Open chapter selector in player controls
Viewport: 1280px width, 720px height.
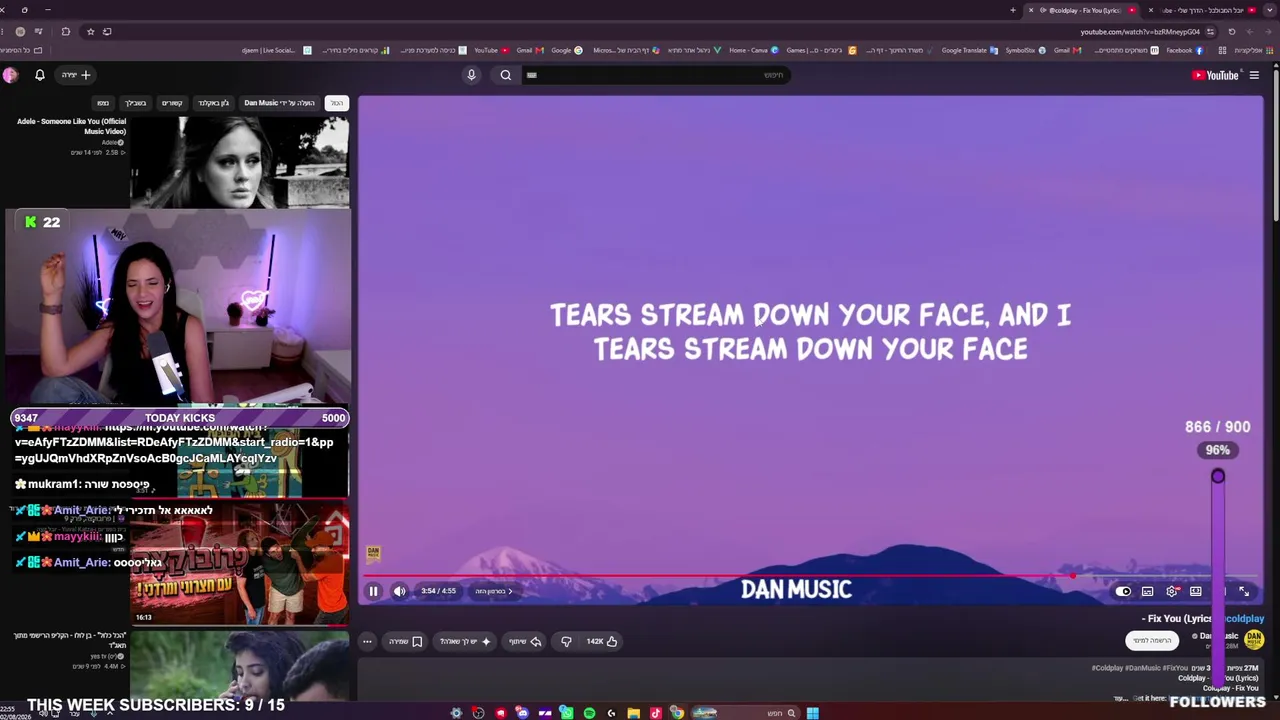pos(493,591)
